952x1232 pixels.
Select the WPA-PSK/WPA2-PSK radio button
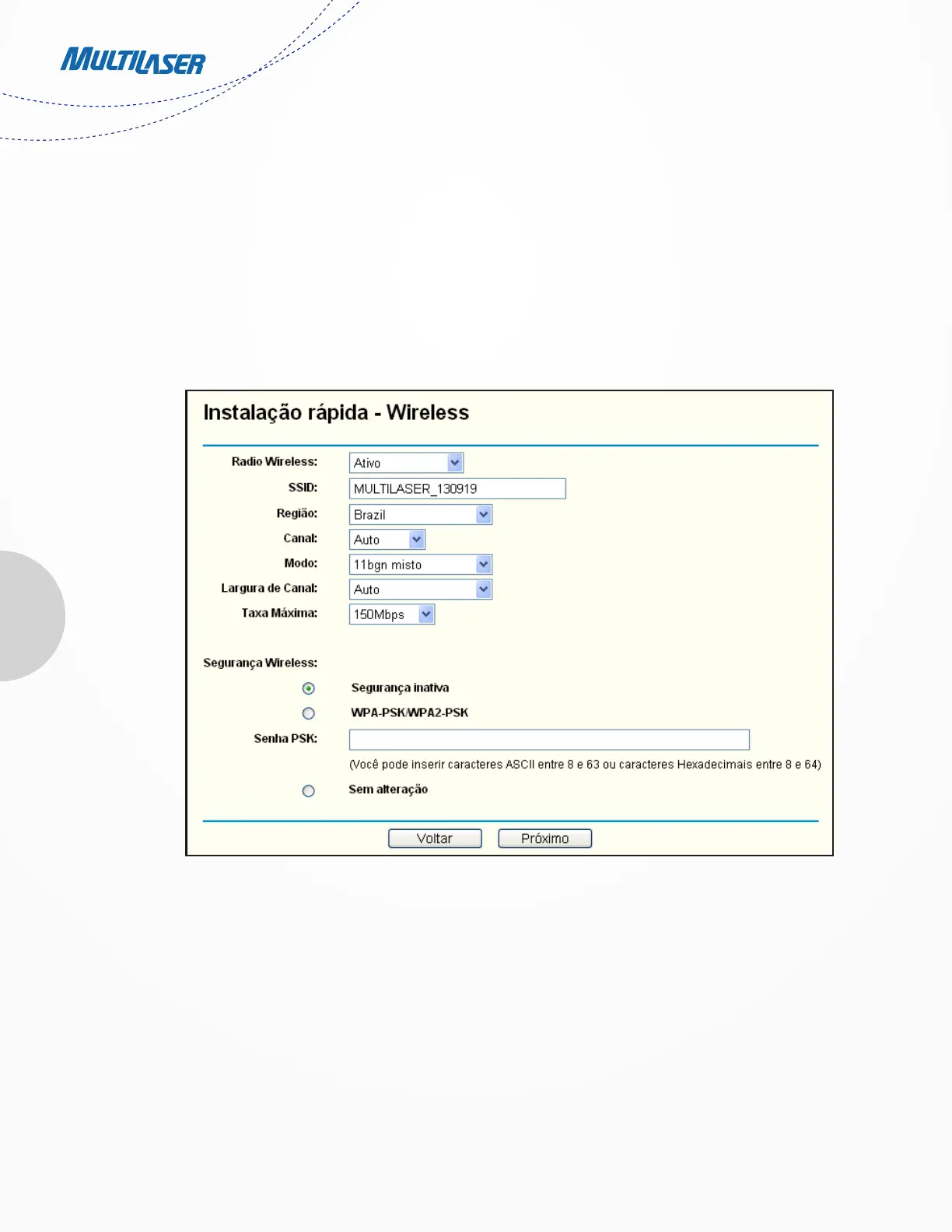309,713
